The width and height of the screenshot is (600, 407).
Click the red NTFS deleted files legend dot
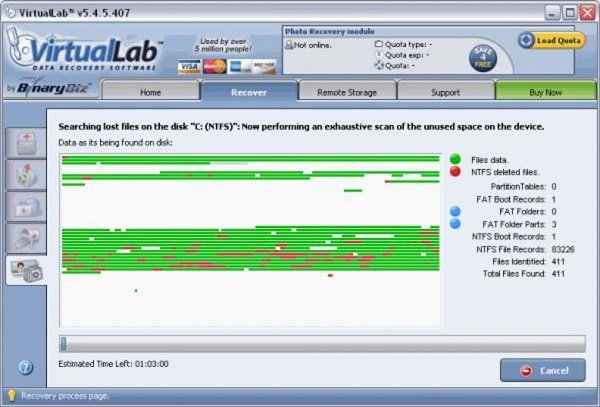pyautogui.click(x=455, y=171)
